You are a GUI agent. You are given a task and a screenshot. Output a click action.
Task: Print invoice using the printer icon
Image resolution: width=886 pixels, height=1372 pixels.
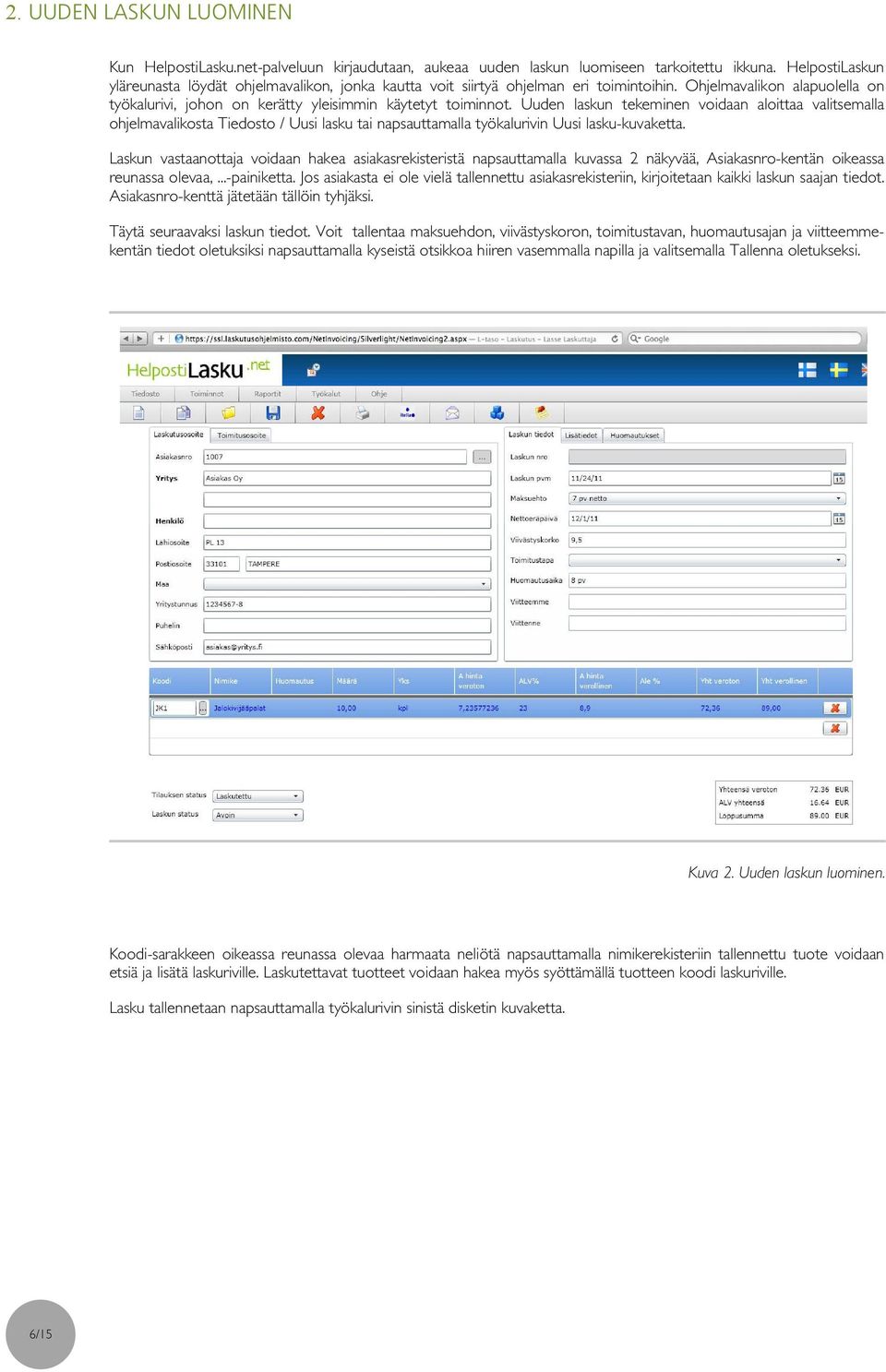[363, 412]
